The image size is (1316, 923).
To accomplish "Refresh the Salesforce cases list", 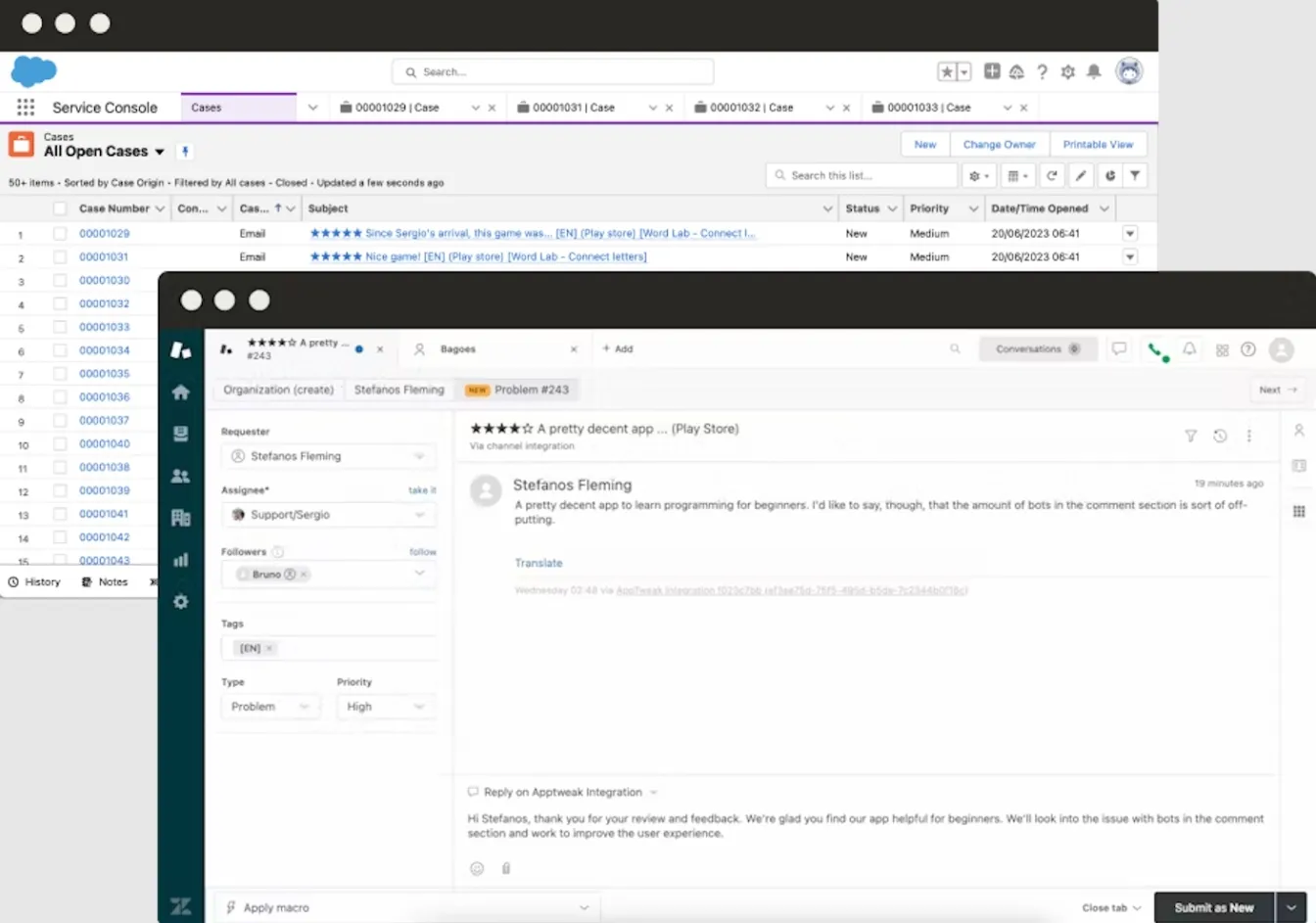I will click(x=1052, y=176).
